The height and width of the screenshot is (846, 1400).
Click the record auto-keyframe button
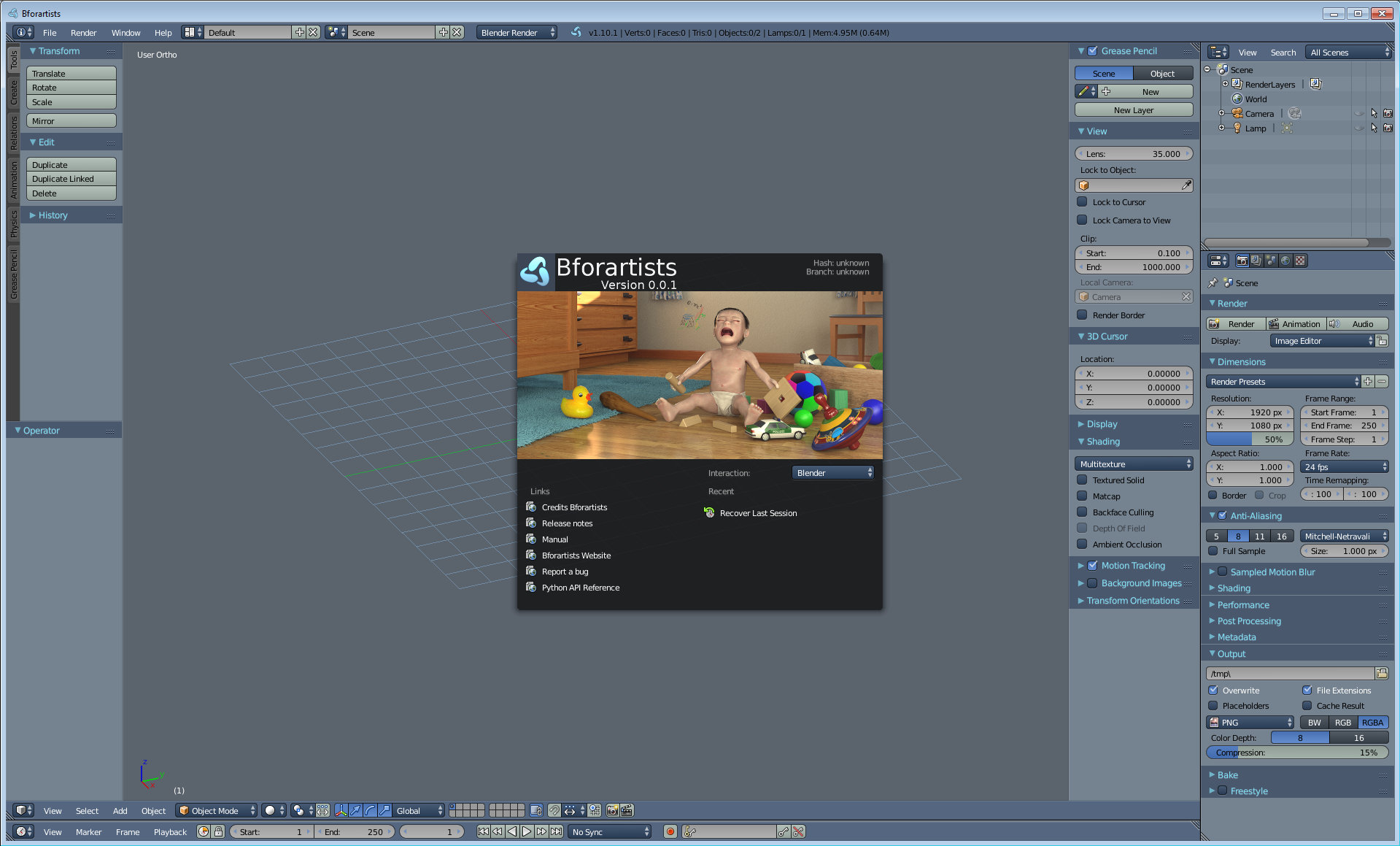pos(670,831)
